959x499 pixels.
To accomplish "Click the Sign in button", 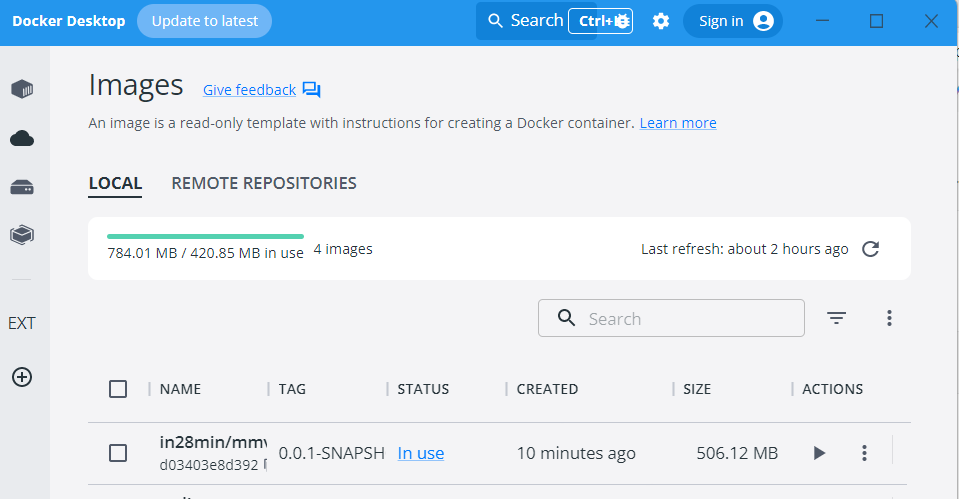I will coord(733,21).
